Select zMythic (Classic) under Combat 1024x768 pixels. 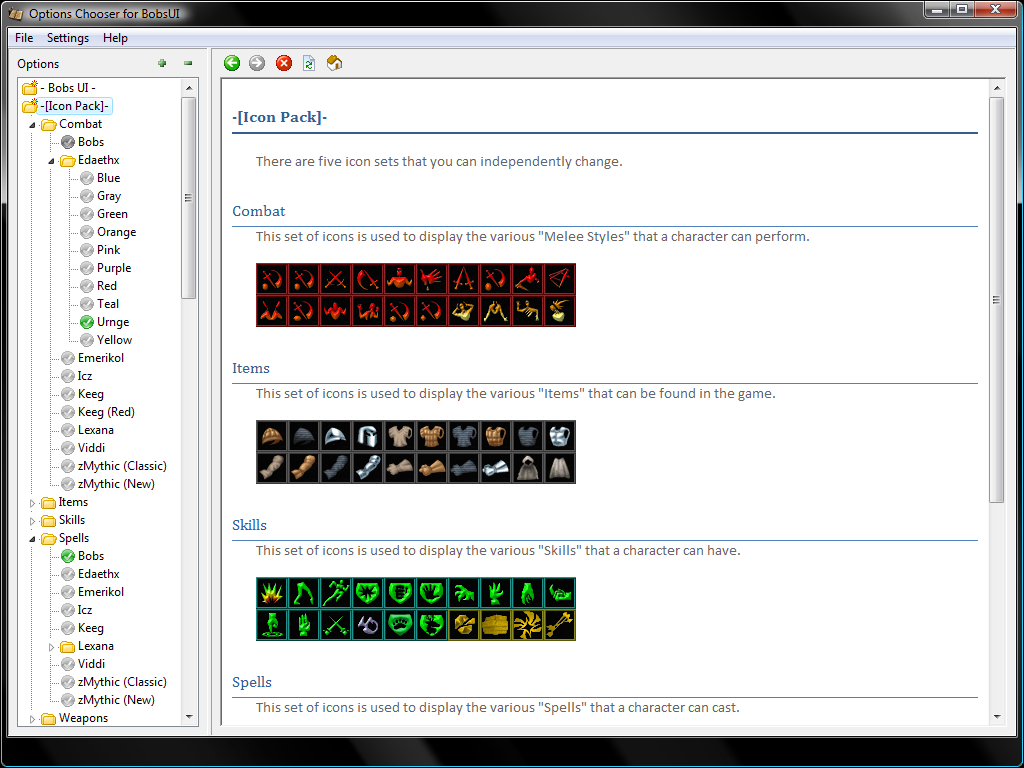point(122,466)
